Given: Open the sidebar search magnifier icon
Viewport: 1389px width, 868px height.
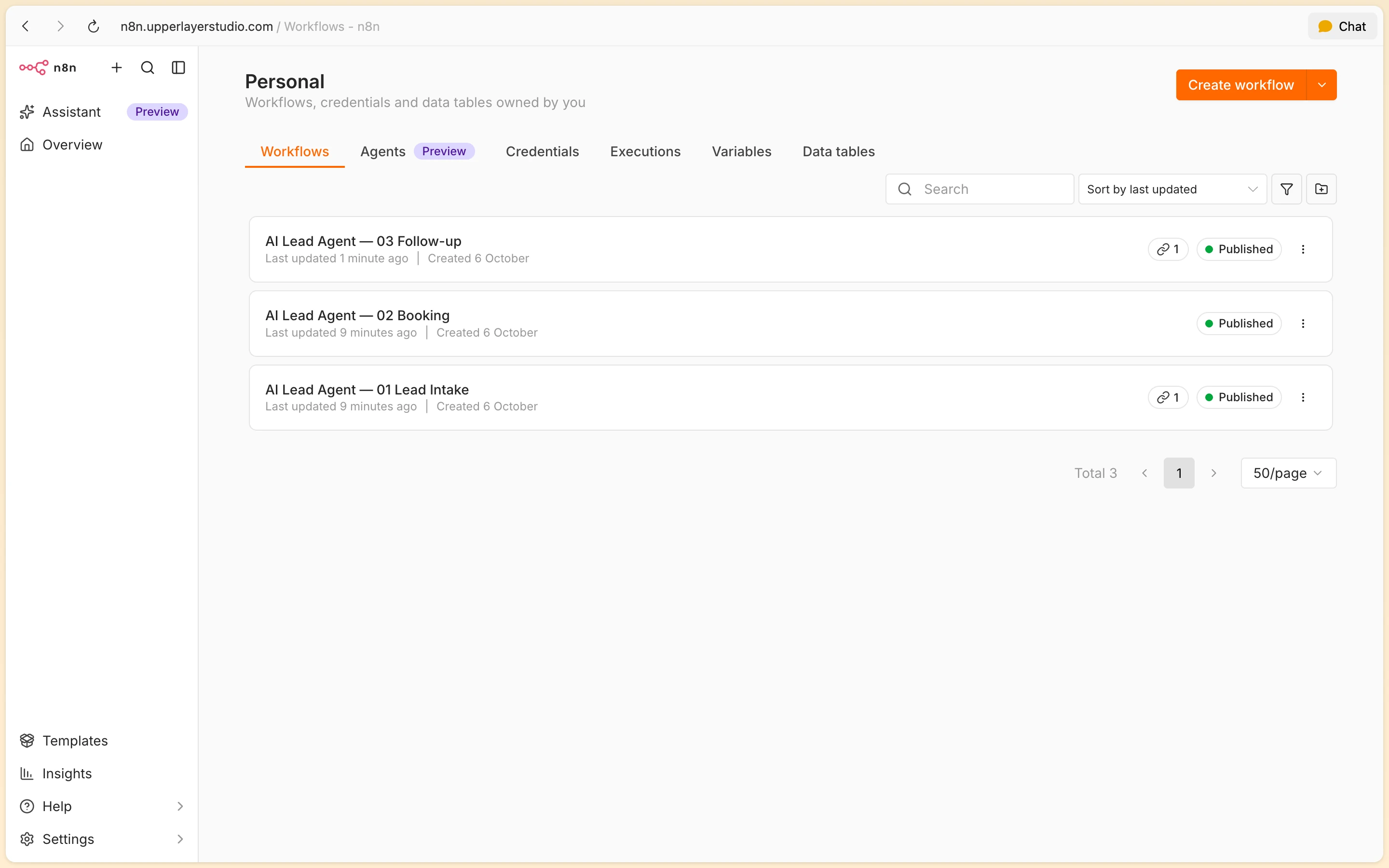Looking at the screenshot, I should click(x=148, y=68).
